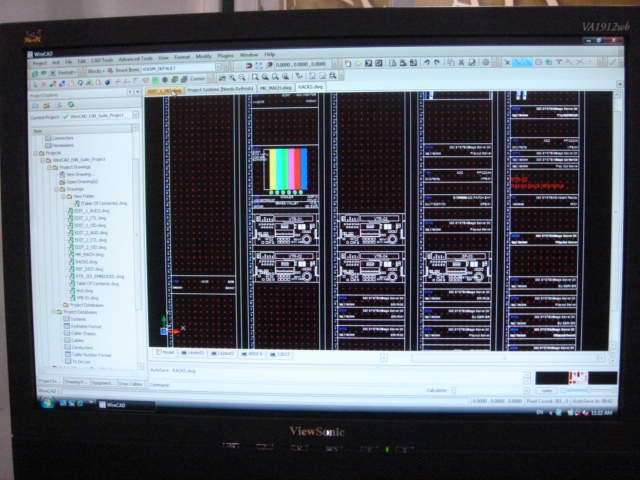The height and width of the screenshot is (480, 640).
Task: Collapse the Project Drawings tree node
Action: coord(46,166)
